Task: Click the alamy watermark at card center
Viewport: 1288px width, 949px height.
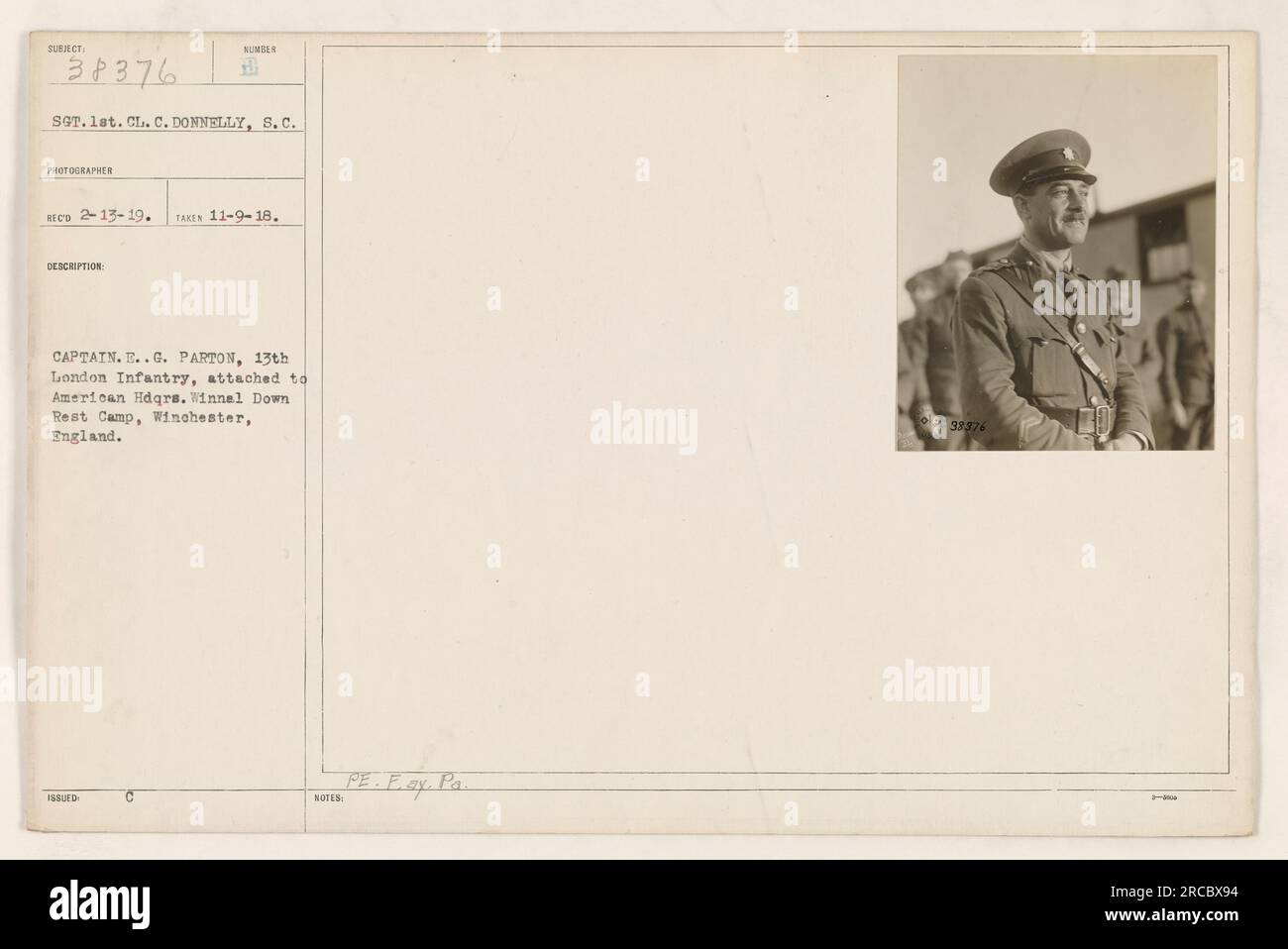Action: pos(644,427)
